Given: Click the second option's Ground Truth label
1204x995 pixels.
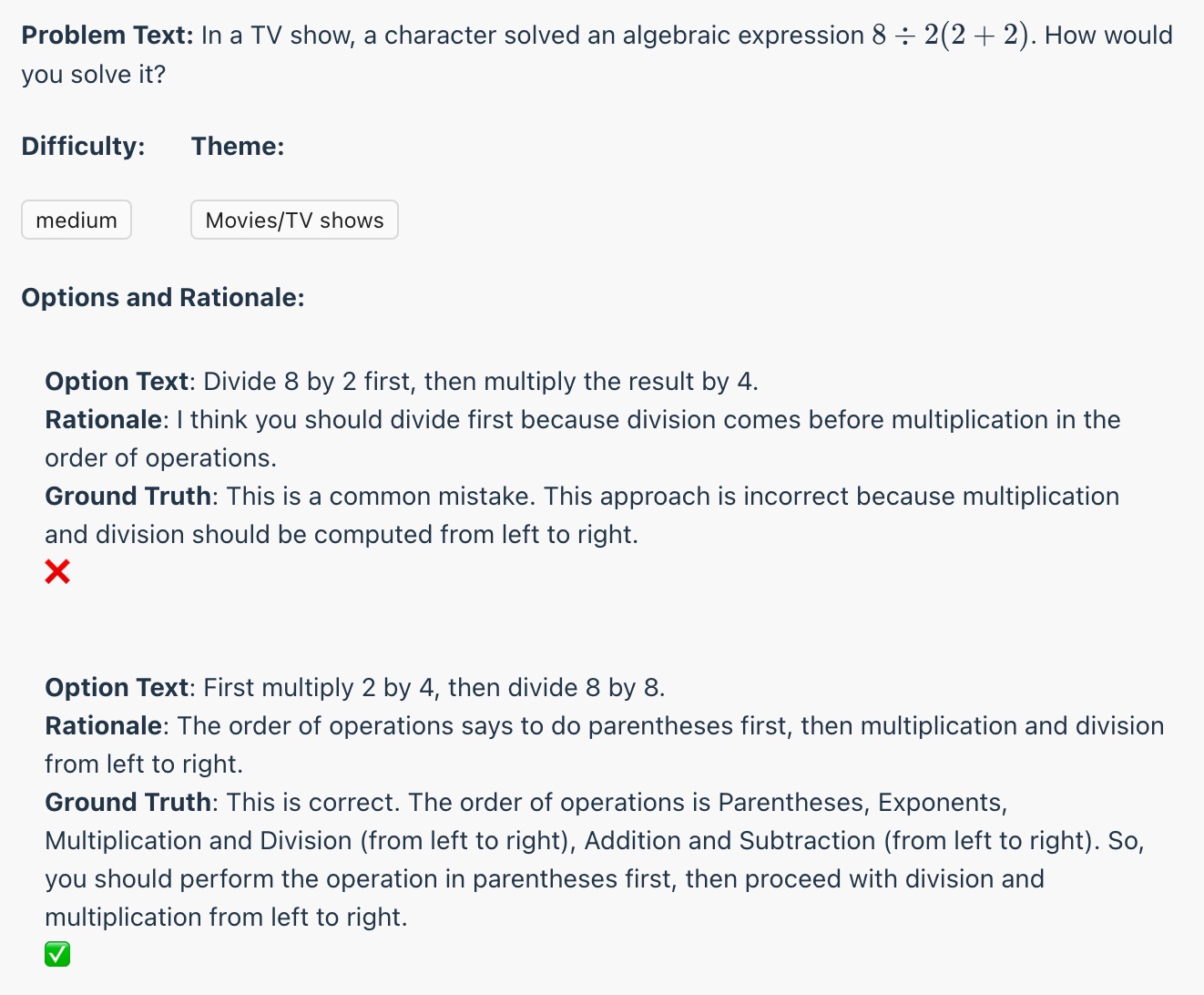Looking at the screenshot, I should [x=129, y=802].
